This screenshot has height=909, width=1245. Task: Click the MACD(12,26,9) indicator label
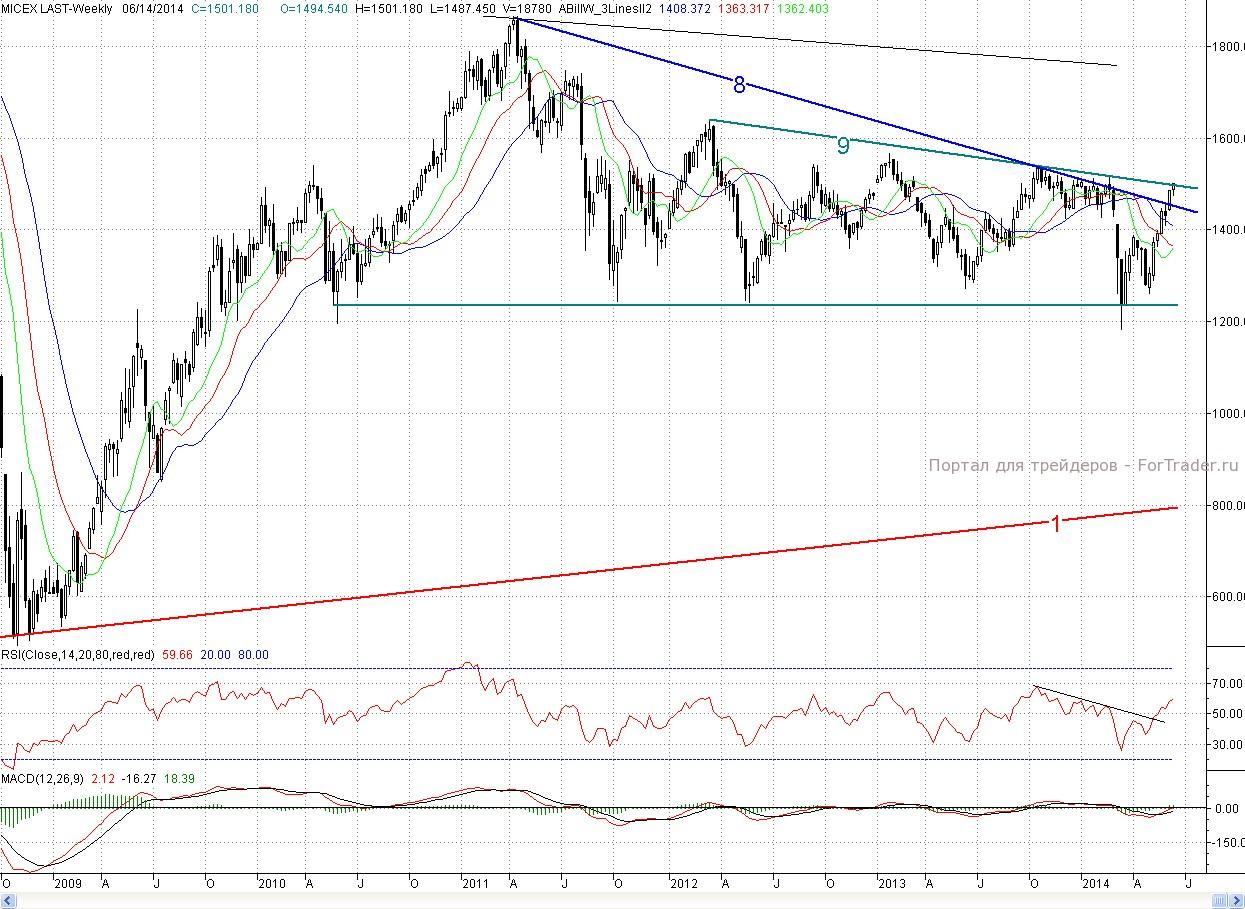coord(44,778)
